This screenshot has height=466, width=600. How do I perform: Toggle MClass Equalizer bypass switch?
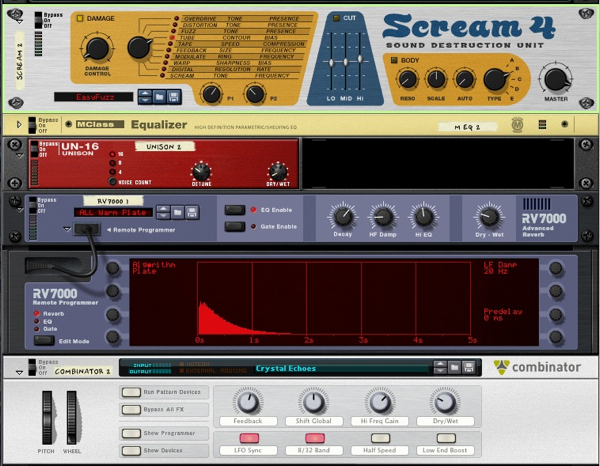[x=33, y=125]
